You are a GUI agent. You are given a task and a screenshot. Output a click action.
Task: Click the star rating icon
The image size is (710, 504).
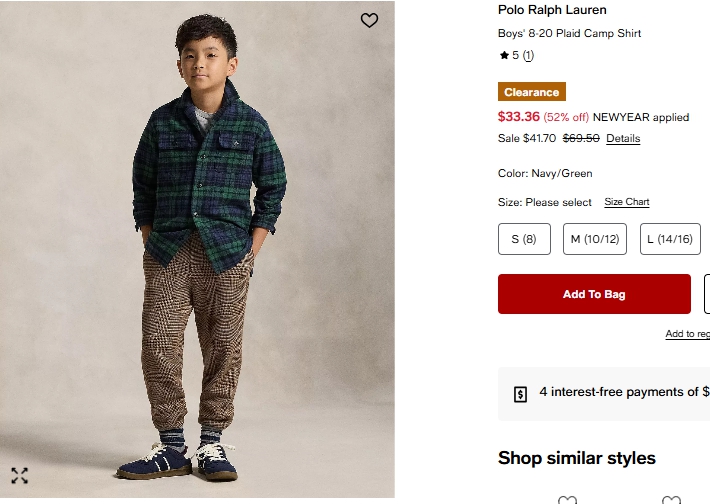tap(504, 55)
